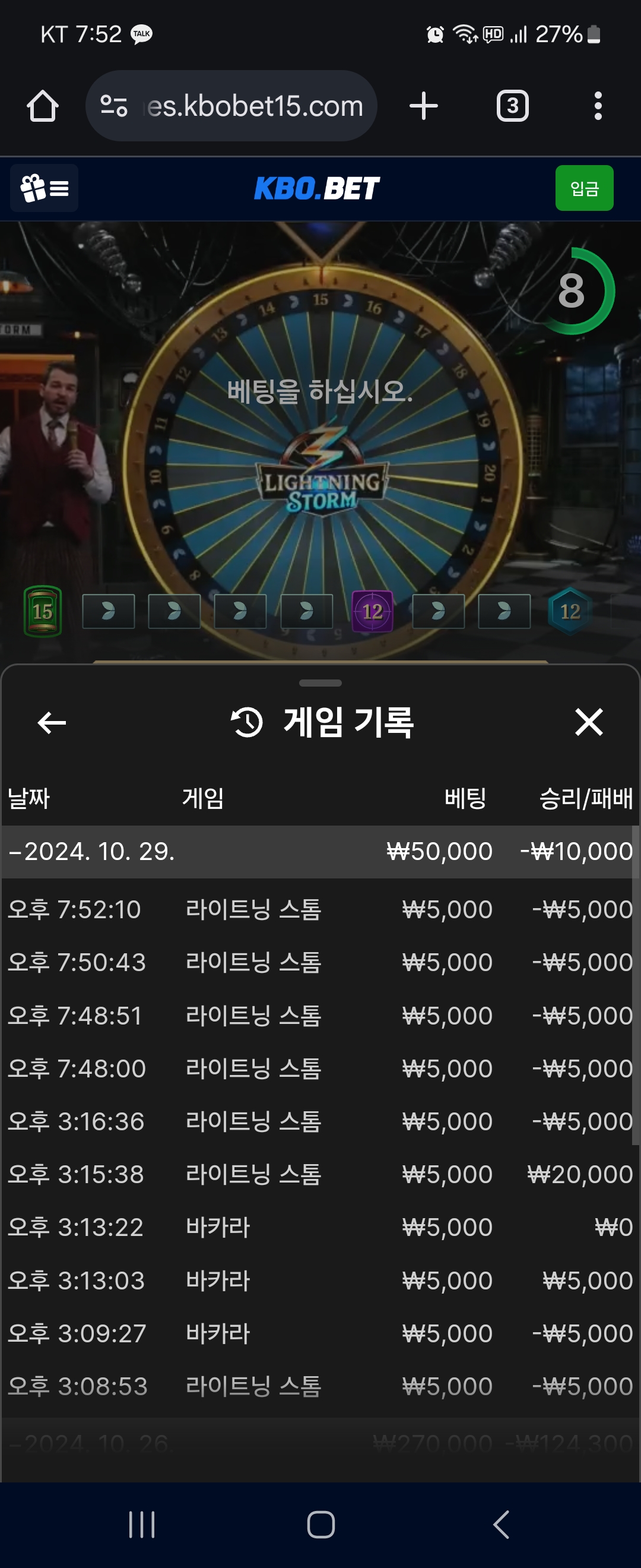Viewport: 641px width, 1568px height.
Task: Tap the drag handle atop the history sheet
Action: point(320,683)
